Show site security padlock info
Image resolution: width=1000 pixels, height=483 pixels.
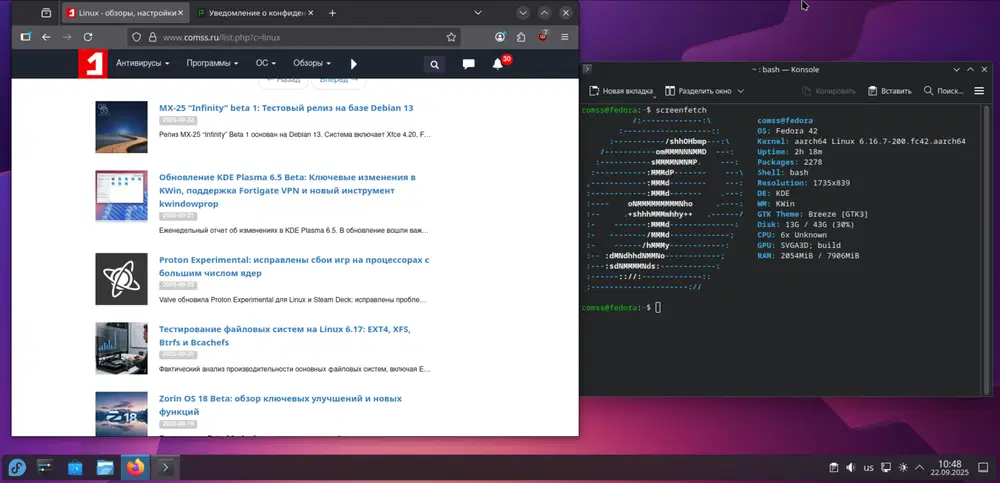(x=152, y=38)
